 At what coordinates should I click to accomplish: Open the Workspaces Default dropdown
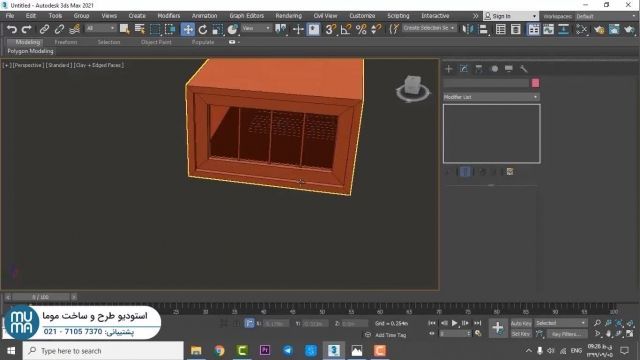click(606, 16)
